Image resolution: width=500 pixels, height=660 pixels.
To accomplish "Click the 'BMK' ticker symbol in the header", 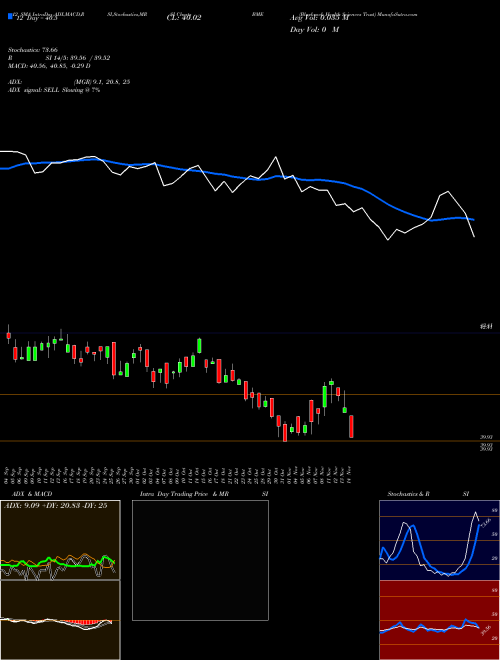I will click(258, 14).
